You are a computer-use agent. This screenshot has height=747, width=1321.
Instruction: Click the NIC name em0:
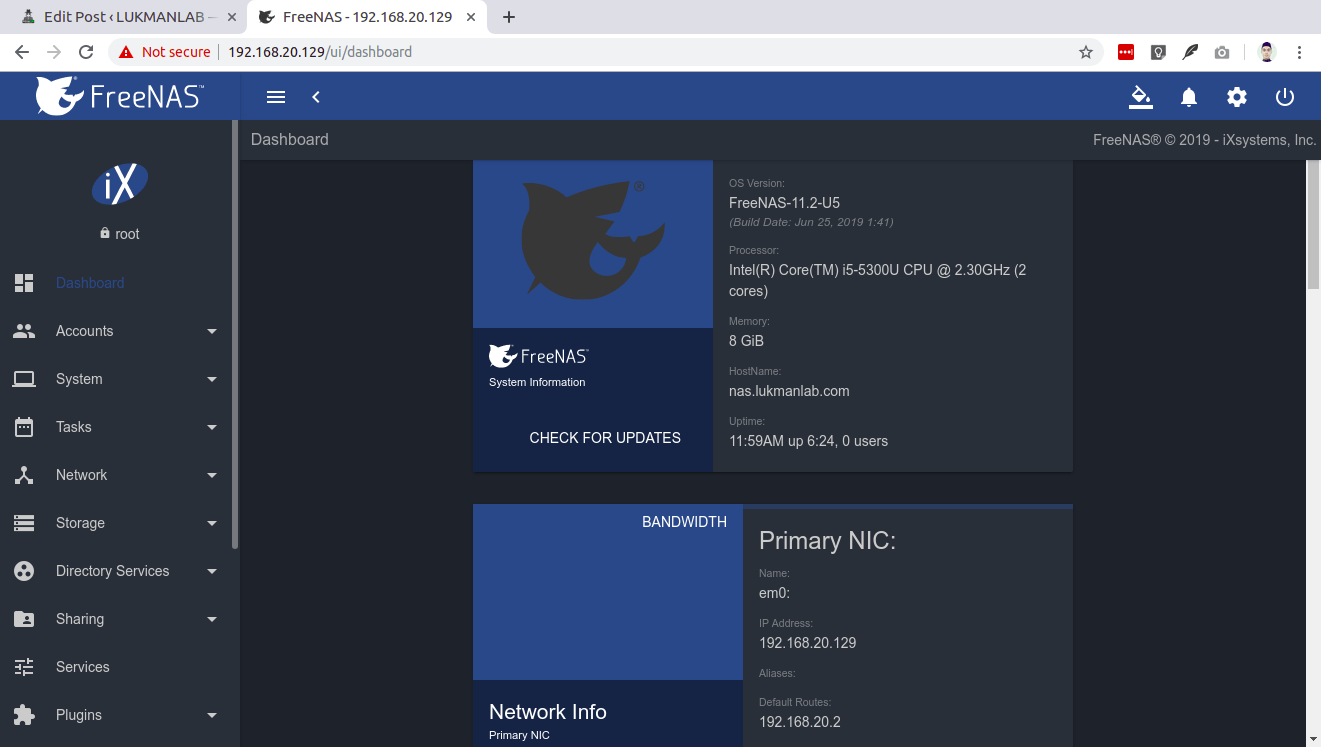[x=774, y=593]
